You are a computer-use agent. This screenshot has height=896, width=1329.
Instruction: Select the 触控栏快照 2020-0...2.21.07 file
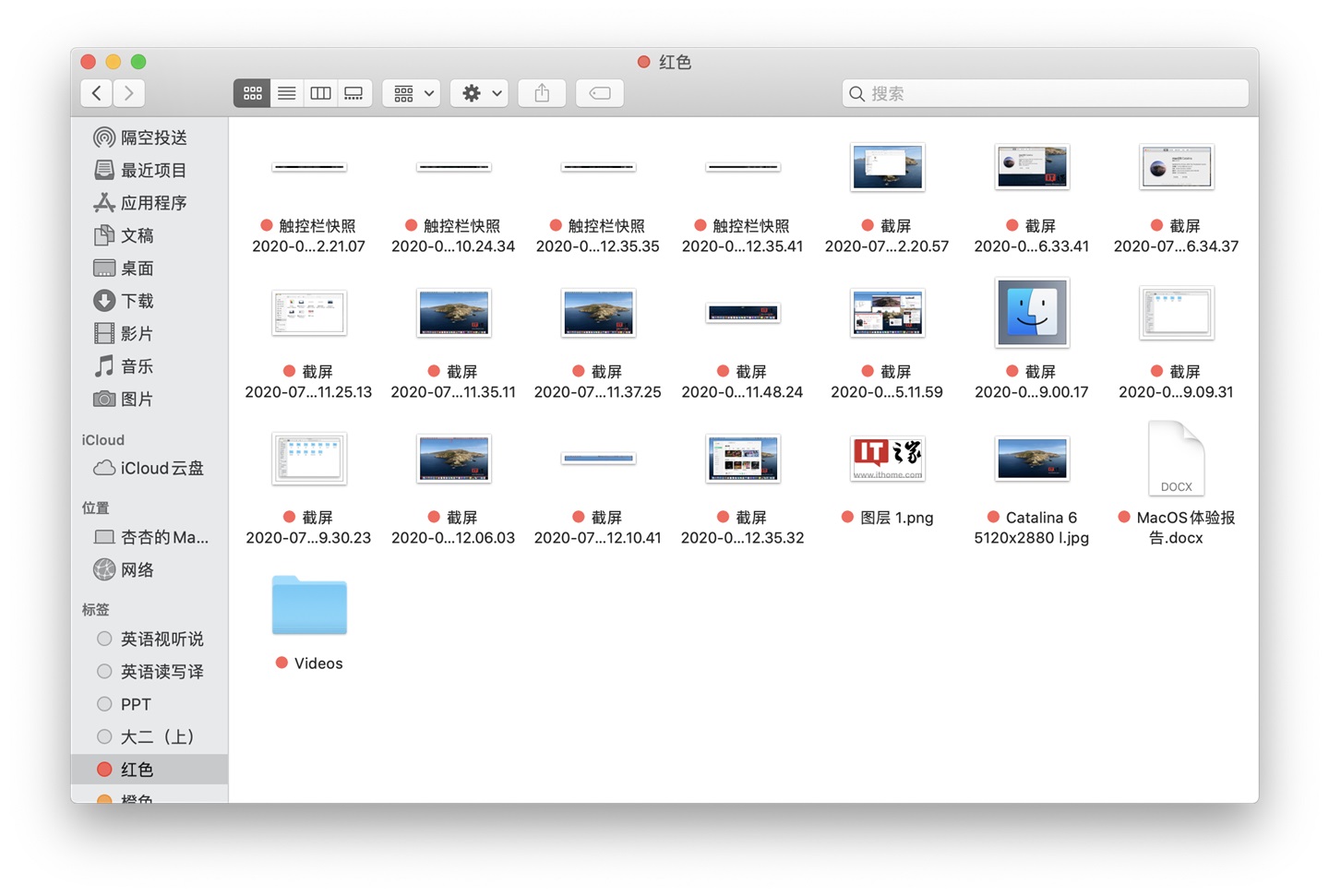tap(309, 167)
